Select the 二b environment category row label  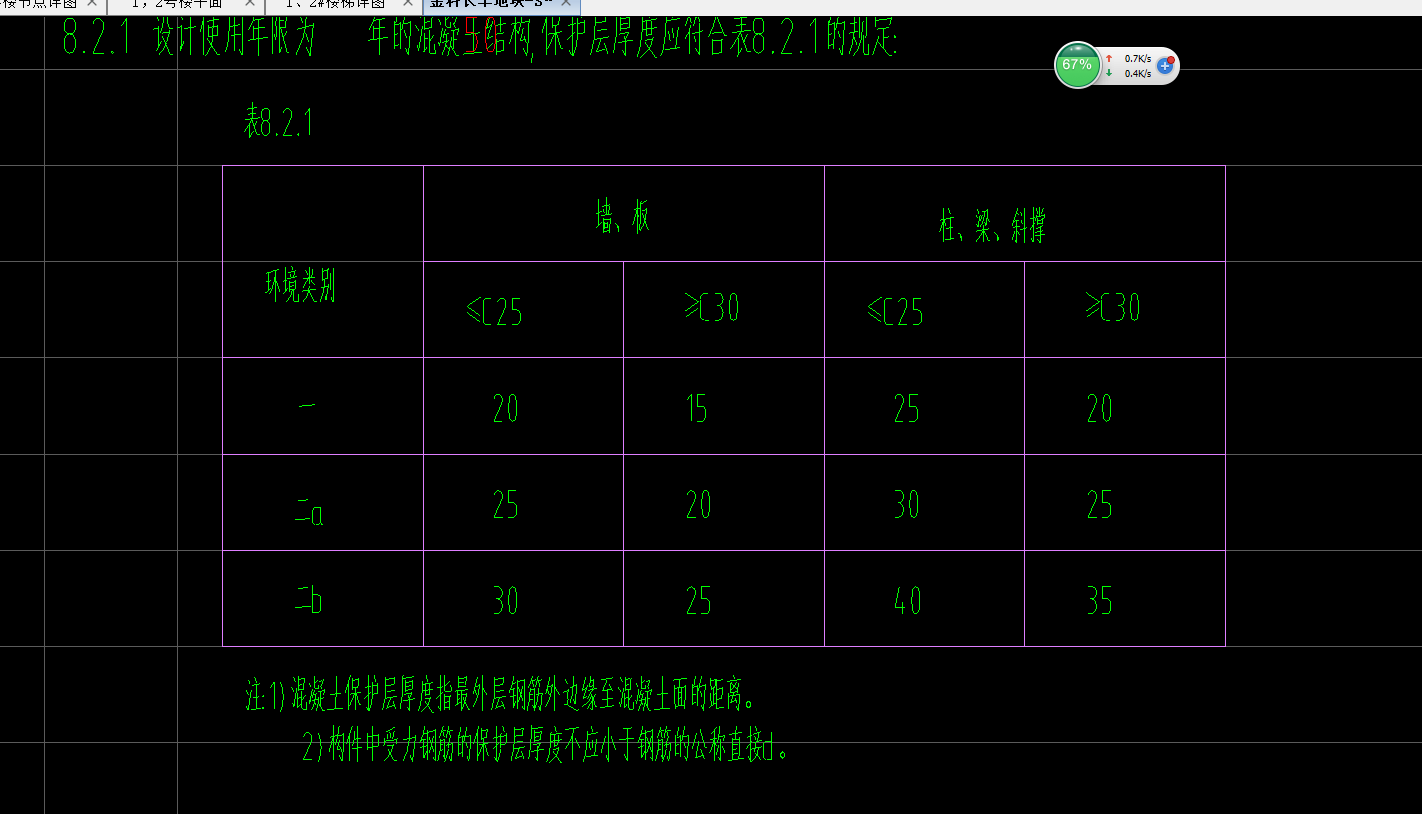click(x=309, y=602)
